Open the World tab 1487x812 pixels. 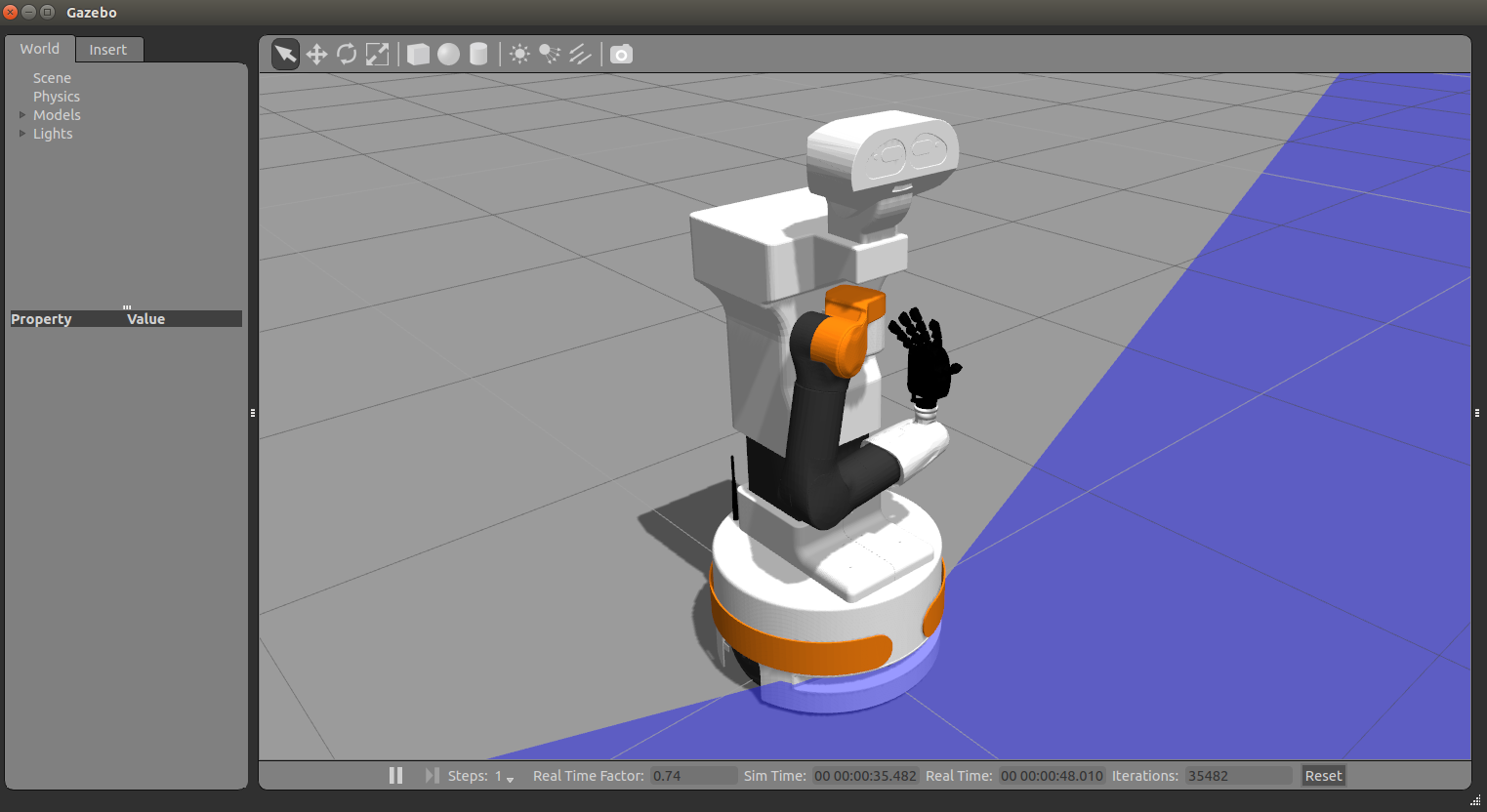[40, 49]
